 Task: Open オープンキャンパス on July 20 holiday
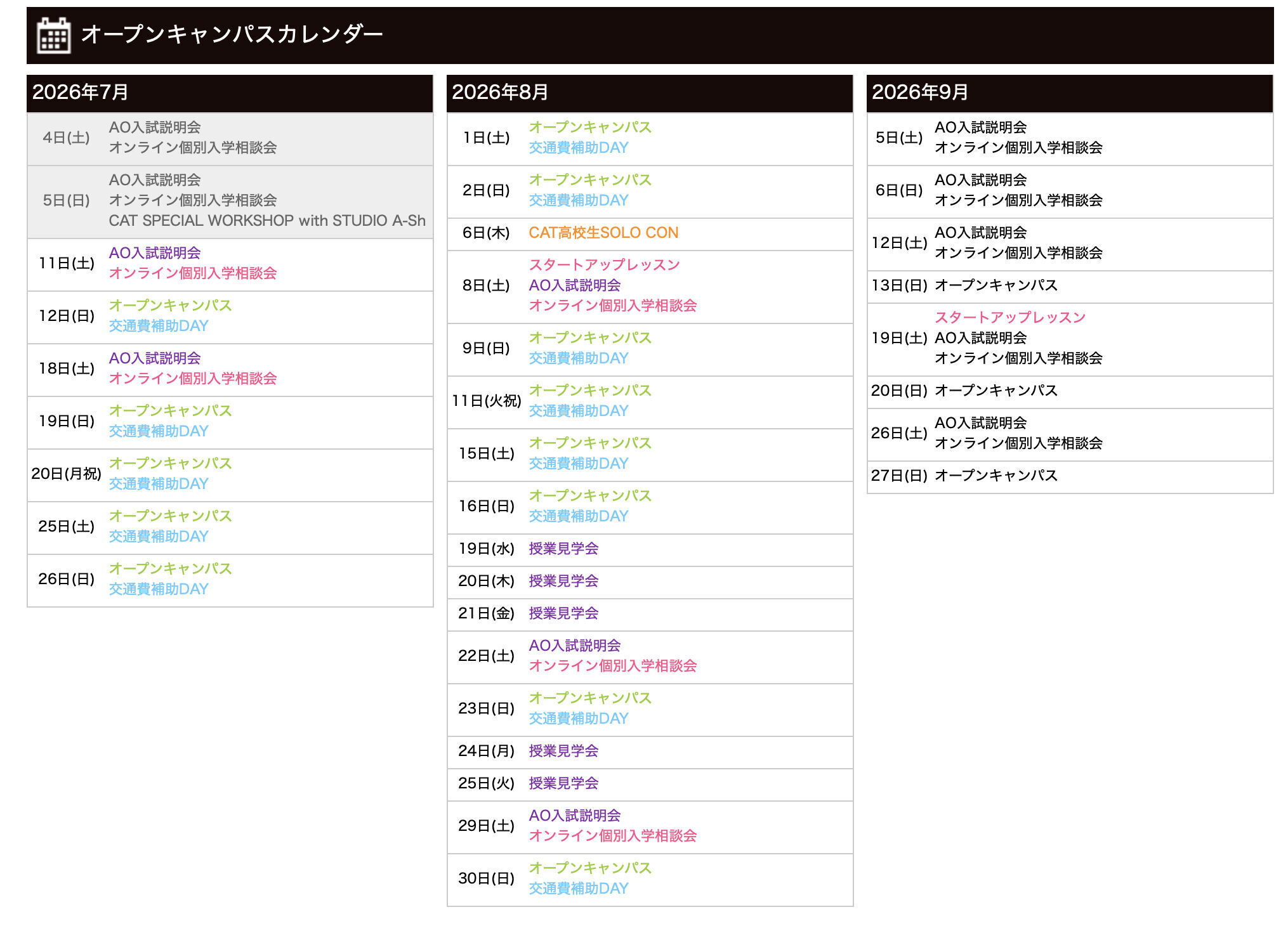(170, 464)
